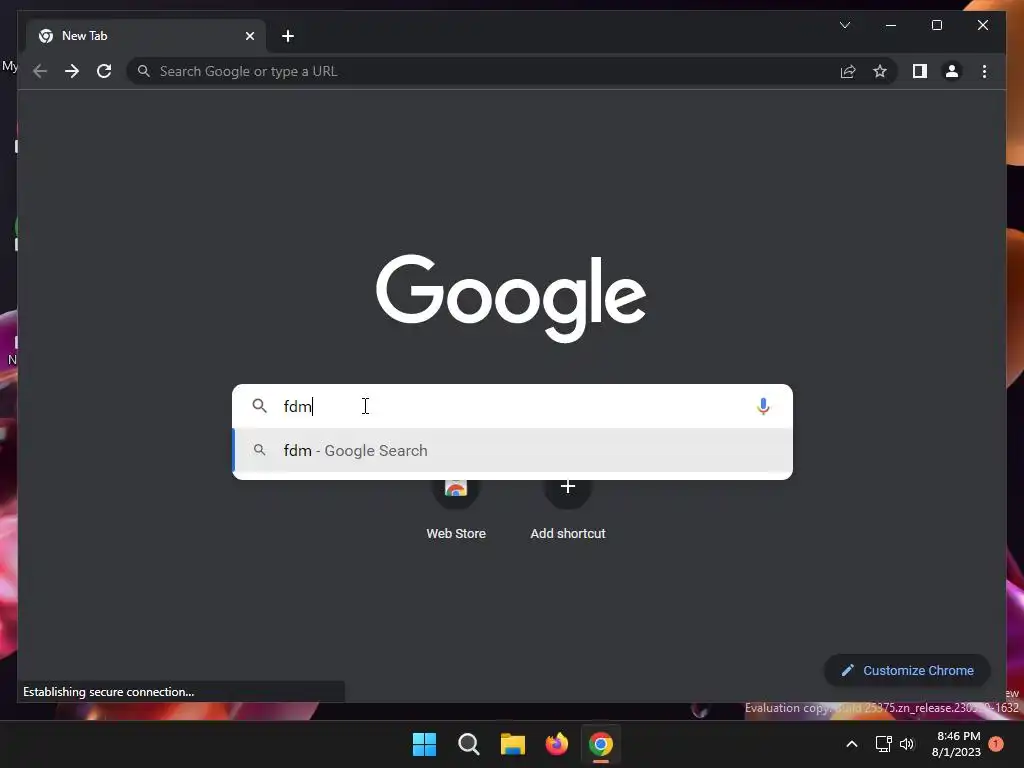Viewport: 1024px width, 768px height.
Task: Open Customize Chrome
Action: (x=907, y=671)
